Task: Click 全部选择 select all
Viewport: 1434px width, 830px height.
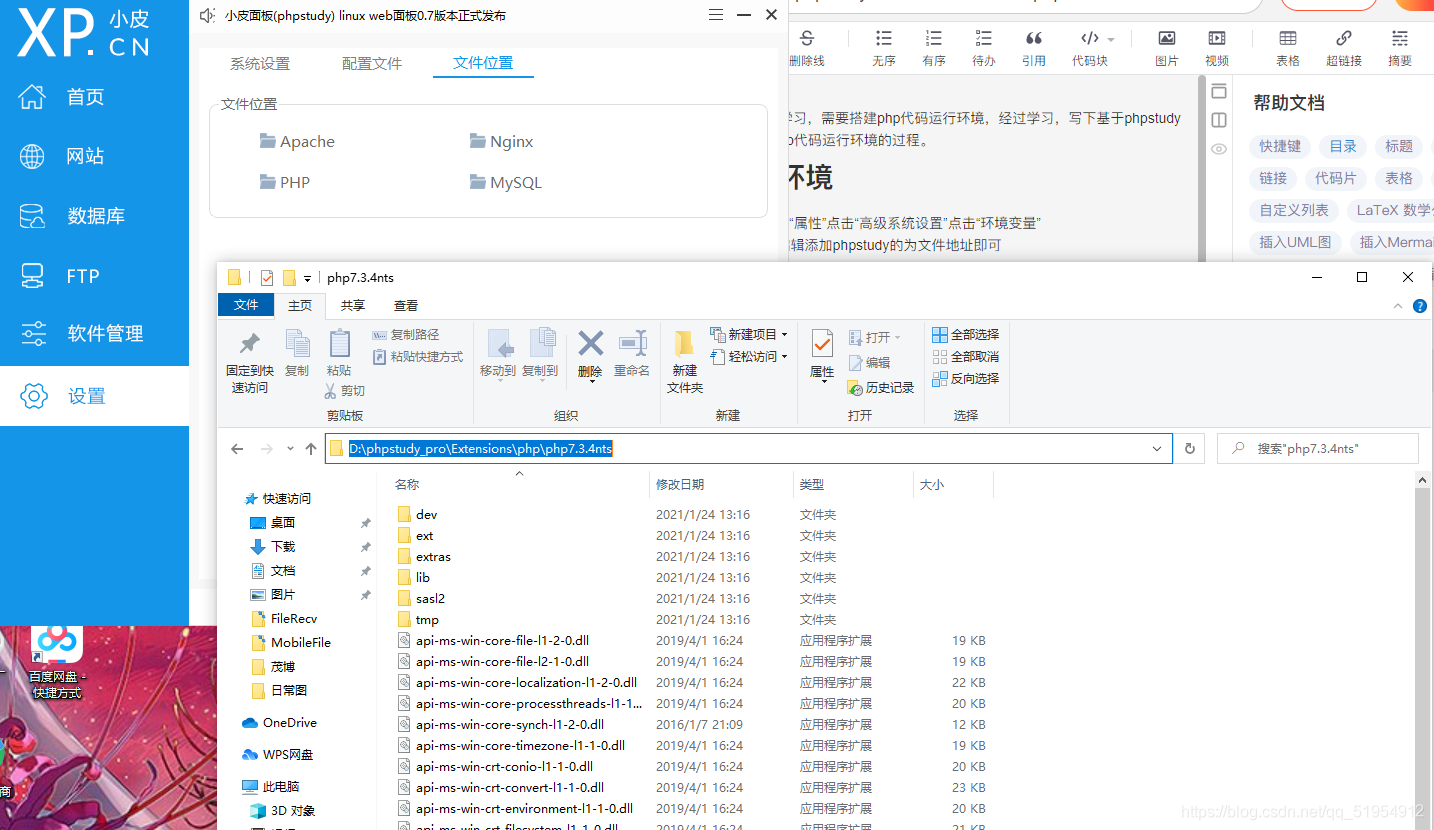Action: pos(965,335)
